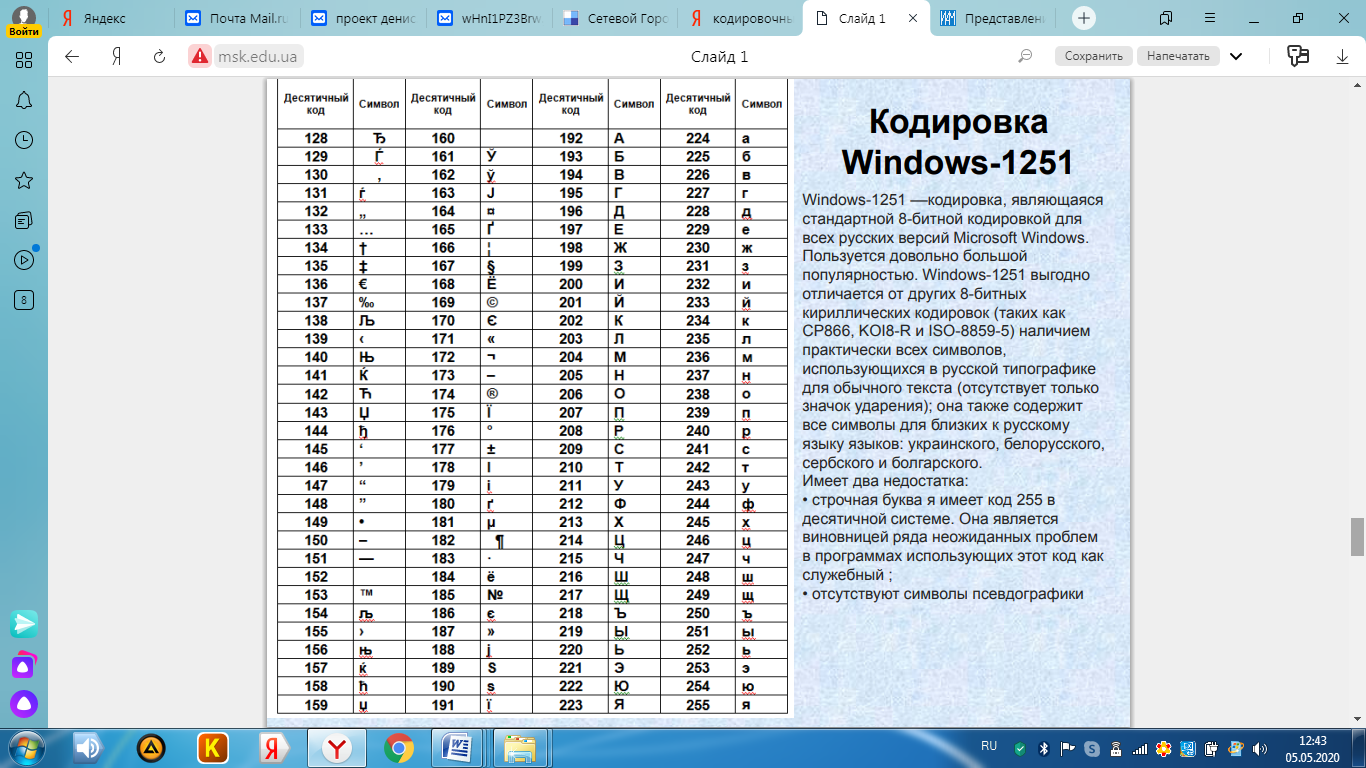The height and width of the screenshot is (768, 1366).
Task: Click table cell with code 185
Action: (443, 595)
